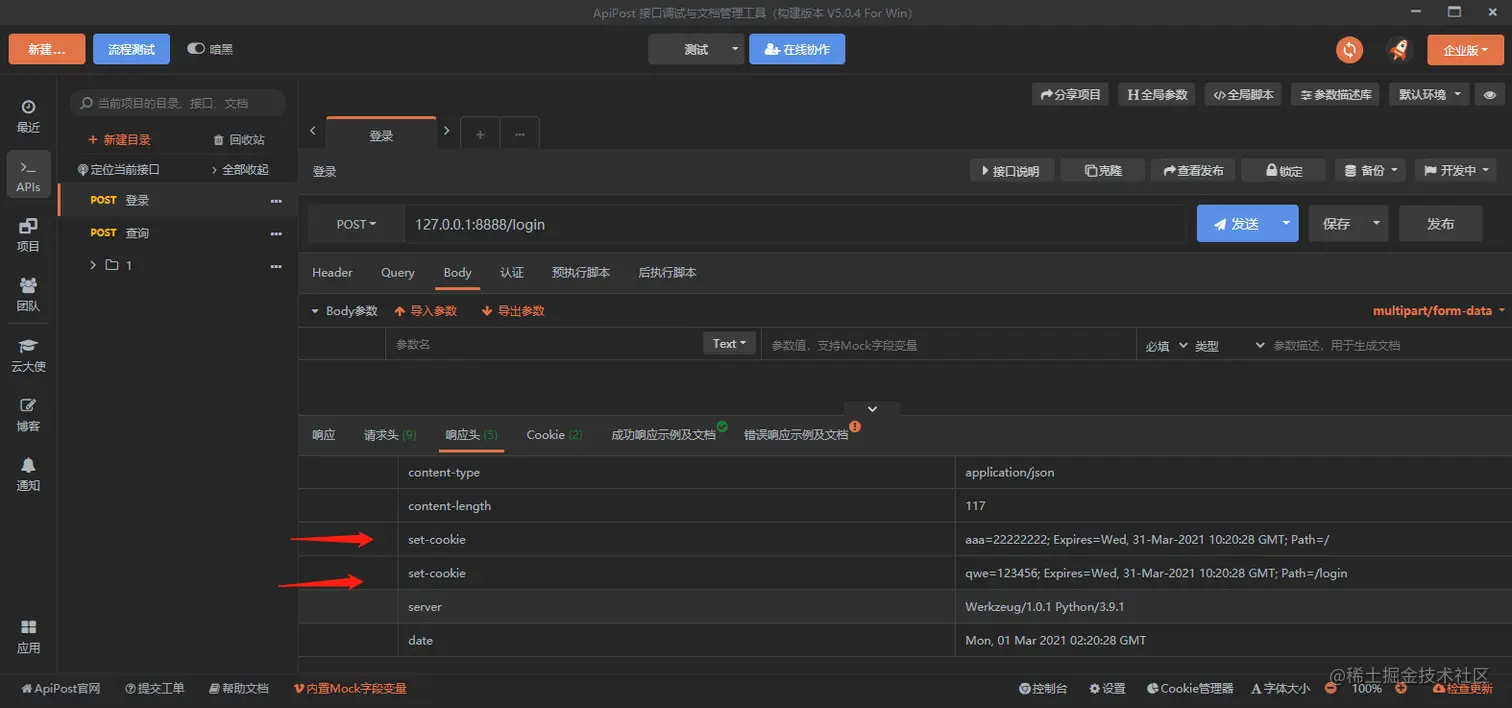The image size is (1512, 708).
Task: Click the 分享项目 share project button
Action: (1071, 94)
